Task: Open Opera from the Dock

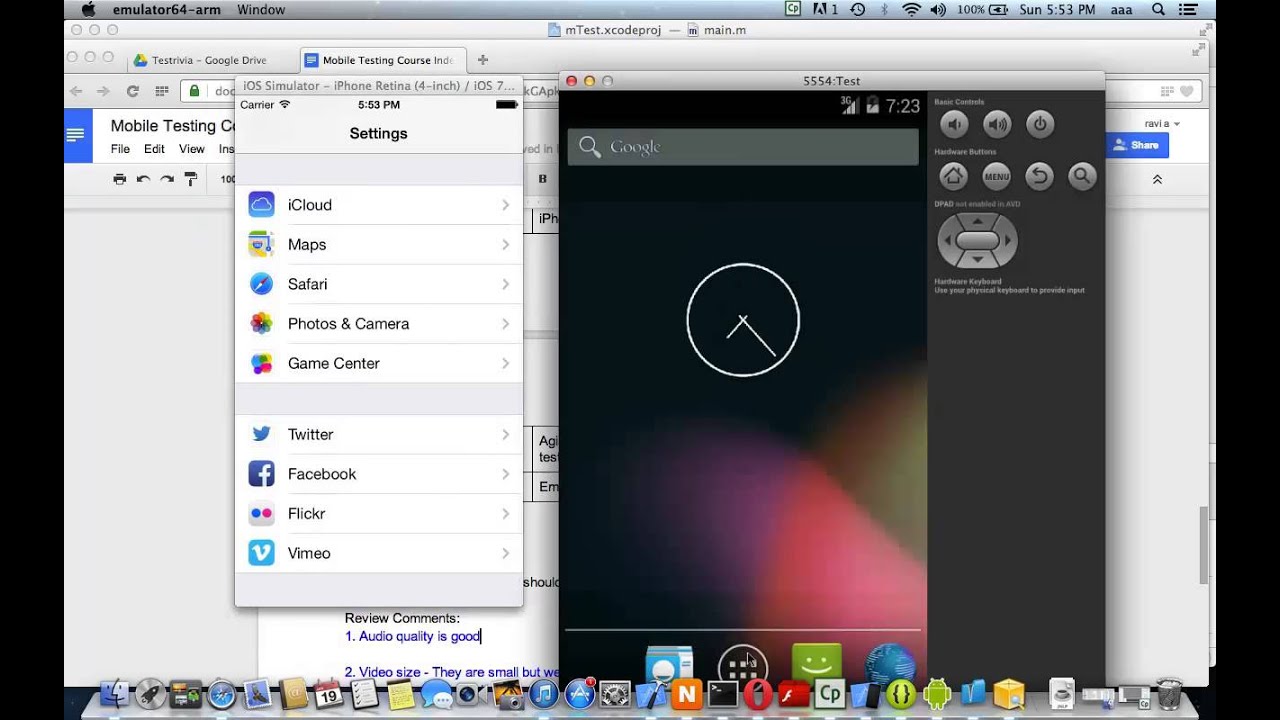Action: (x=758, y=694)
